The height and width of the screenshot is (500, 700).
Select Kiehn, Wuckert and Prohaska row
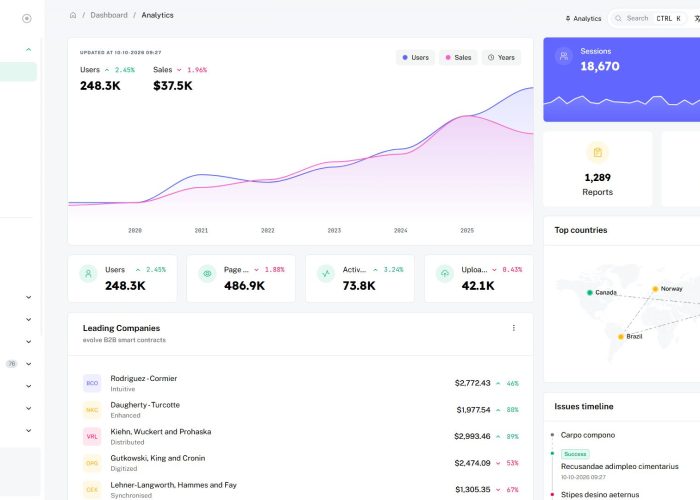coord(300,436)
